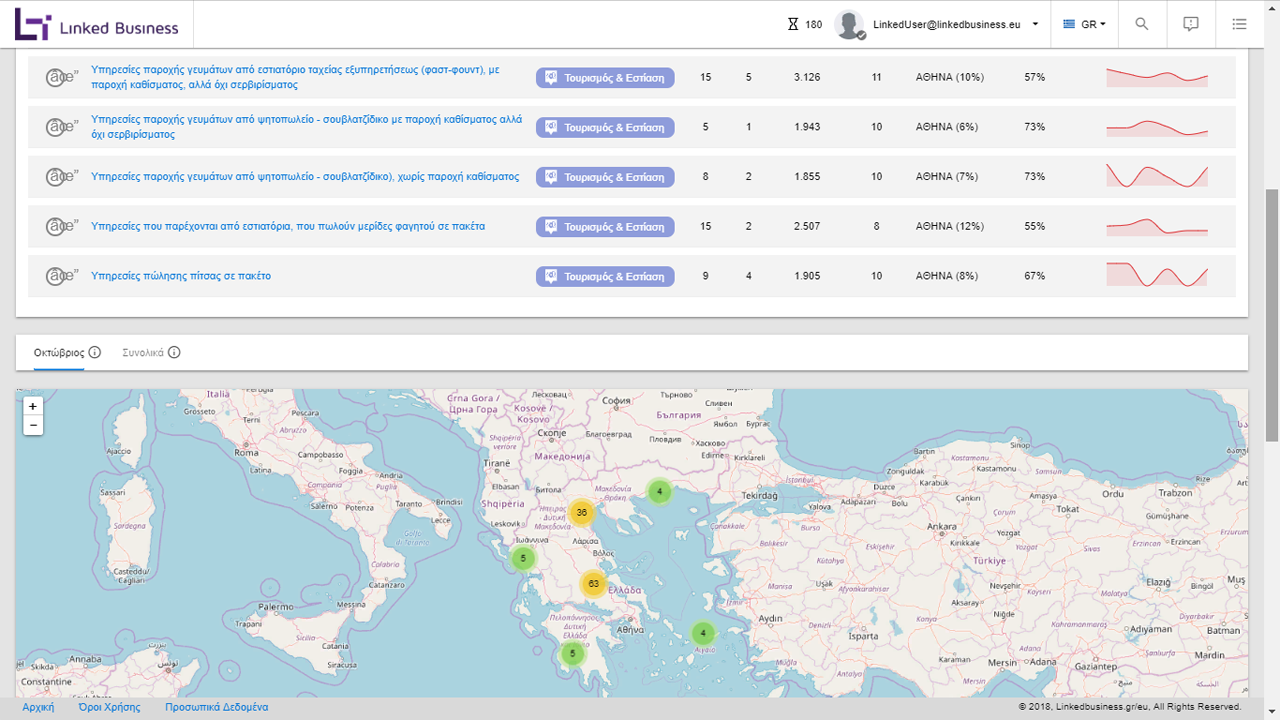Open link Υπηρεσίες πώλησης πίτσας σε πακέτο
This screenshot has width=1280, height=720.
pos(181,276)
